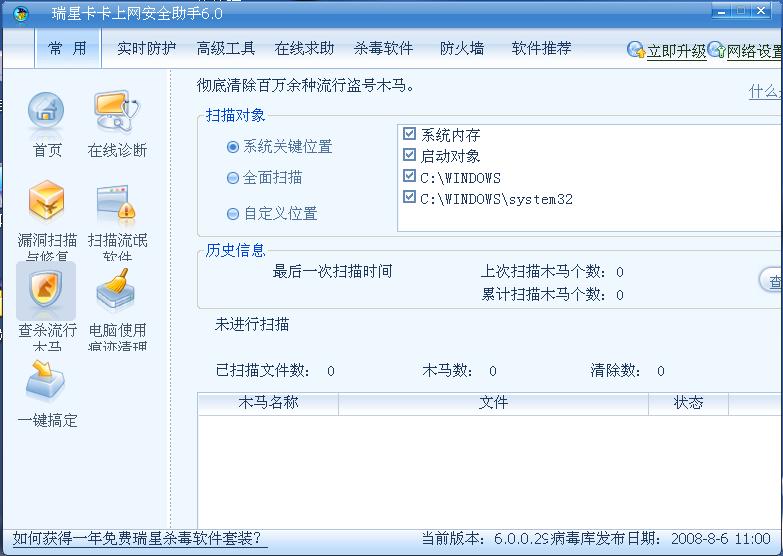Click the partially visible 什么 help link
This screenshot has width=783, height=556.
[x=765, y=91]
